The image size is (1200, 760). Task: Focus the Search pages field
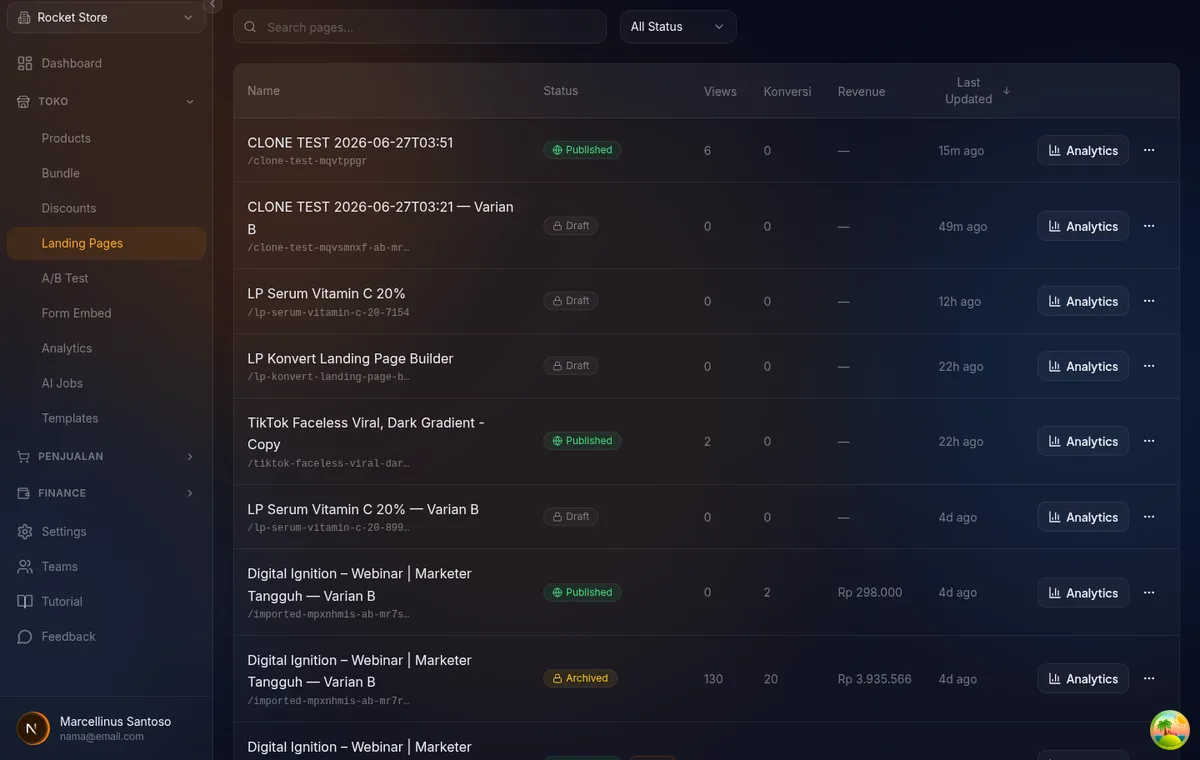[x=420, y=27]
